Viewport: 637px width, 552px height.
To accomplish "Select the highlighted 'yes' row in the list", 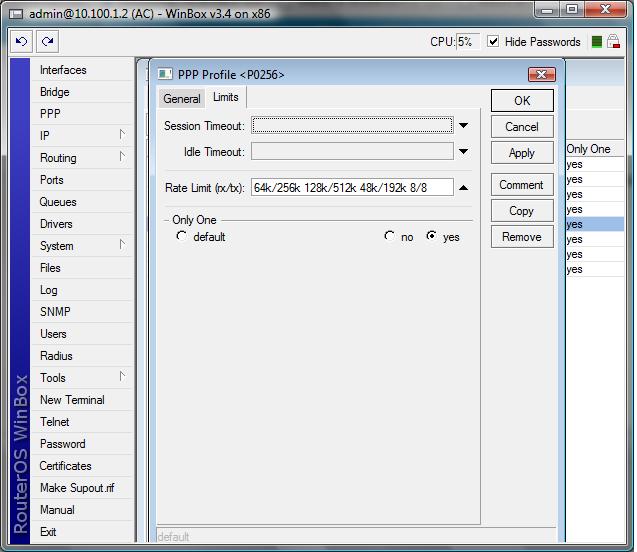I will pyautogui.click(x=595, y=224).
